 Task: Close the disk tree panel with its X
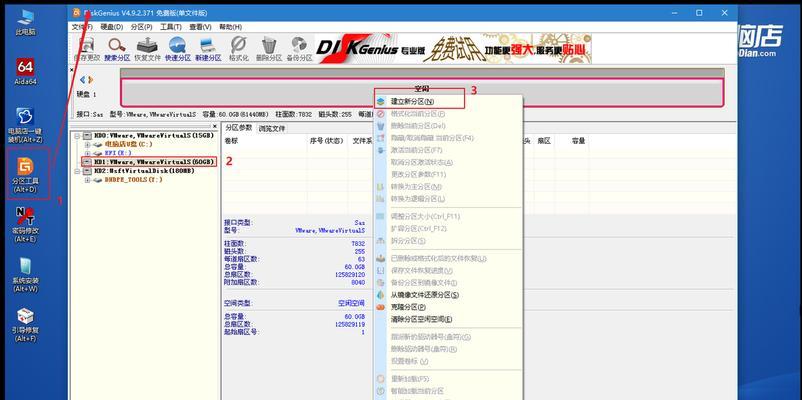pos(215,126)
